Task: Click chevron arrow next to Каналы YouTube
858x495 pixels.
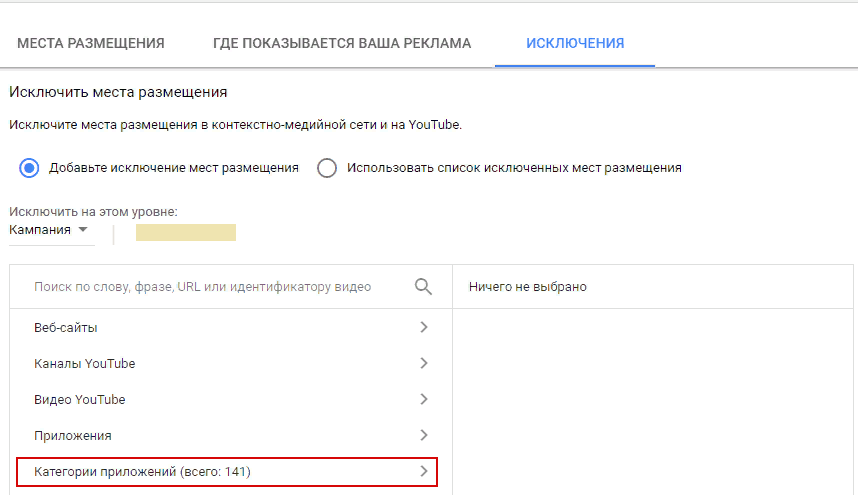Action: tap(424, 363)
